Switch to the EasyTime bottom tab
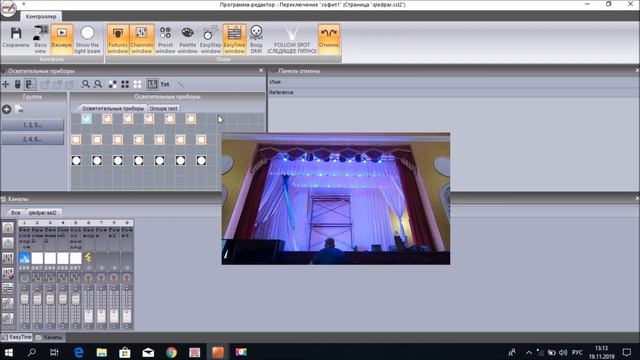Image resolution: width=640 pixels, height=360 pixels. [x=17, y=337]
